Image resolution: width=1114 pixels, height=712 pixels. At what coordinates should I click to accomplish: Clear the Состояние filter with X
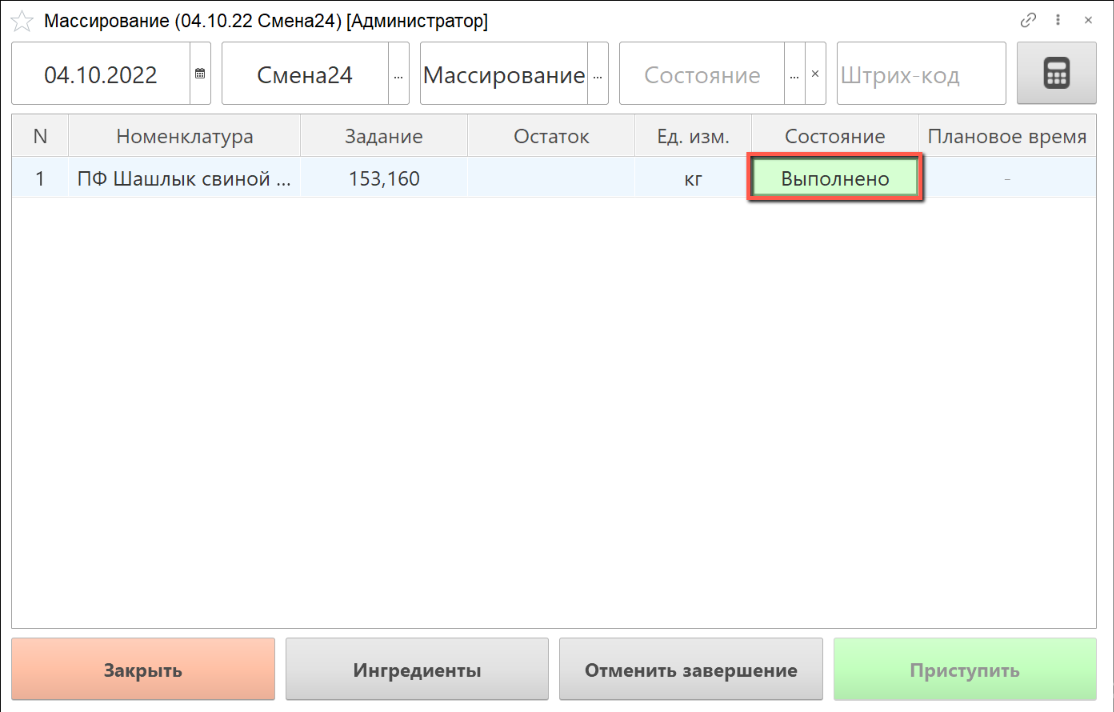(815, 74)
